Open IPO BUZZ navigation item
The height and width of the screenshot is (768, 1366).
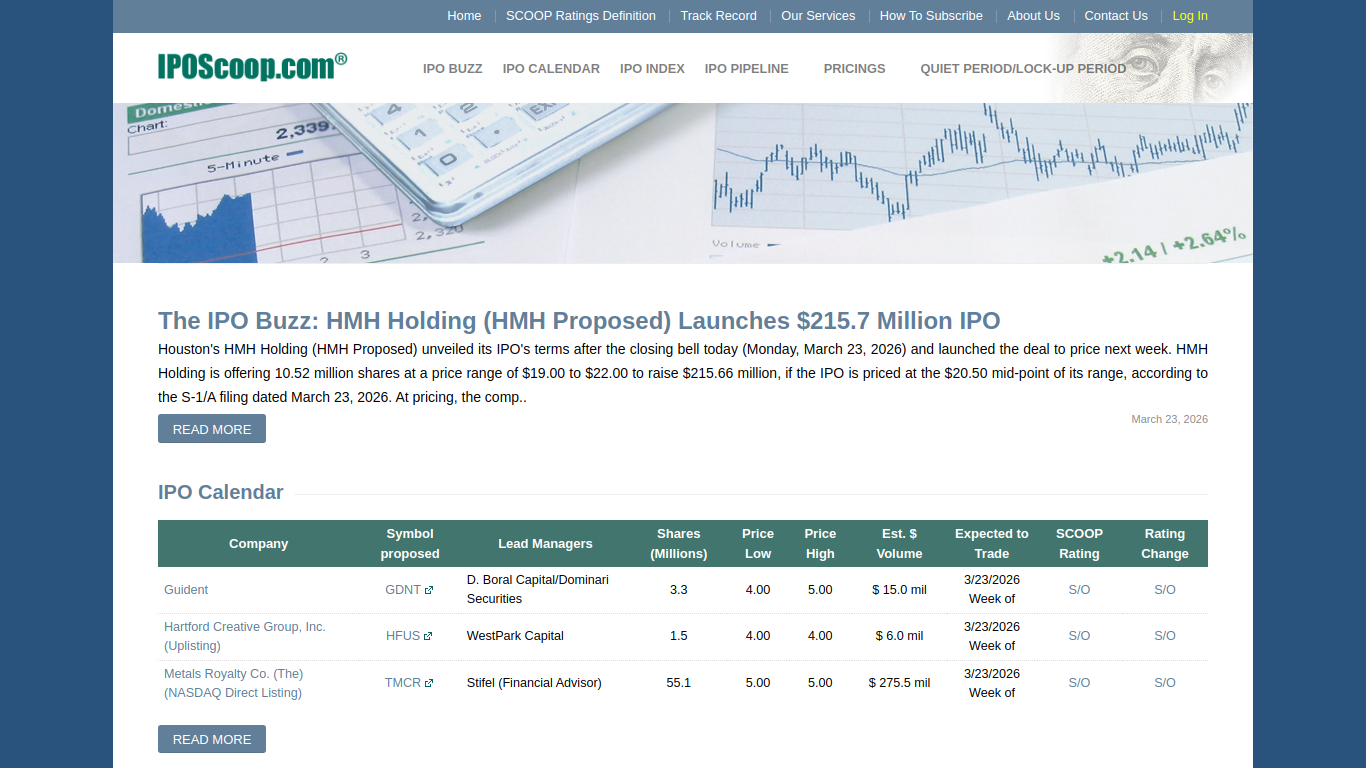[452, 69]
